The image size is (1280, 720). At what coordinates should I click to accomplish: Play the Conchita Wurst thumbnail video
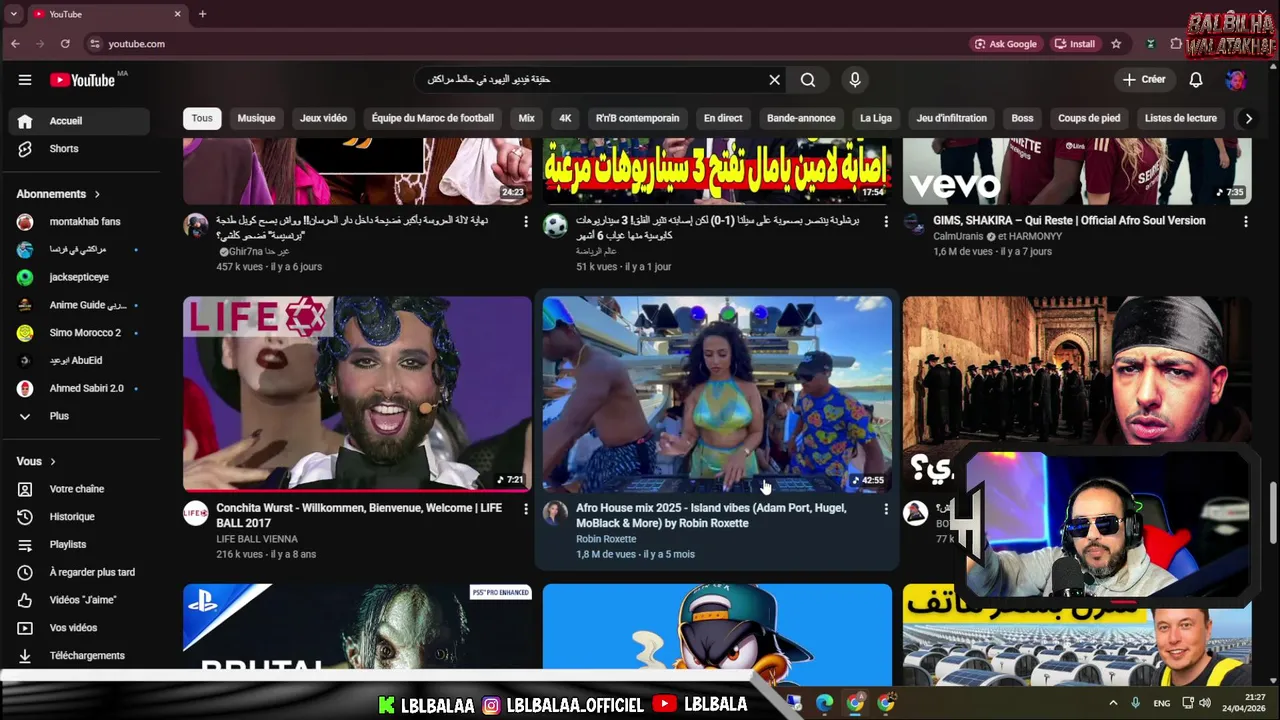[x=357, y=394]
